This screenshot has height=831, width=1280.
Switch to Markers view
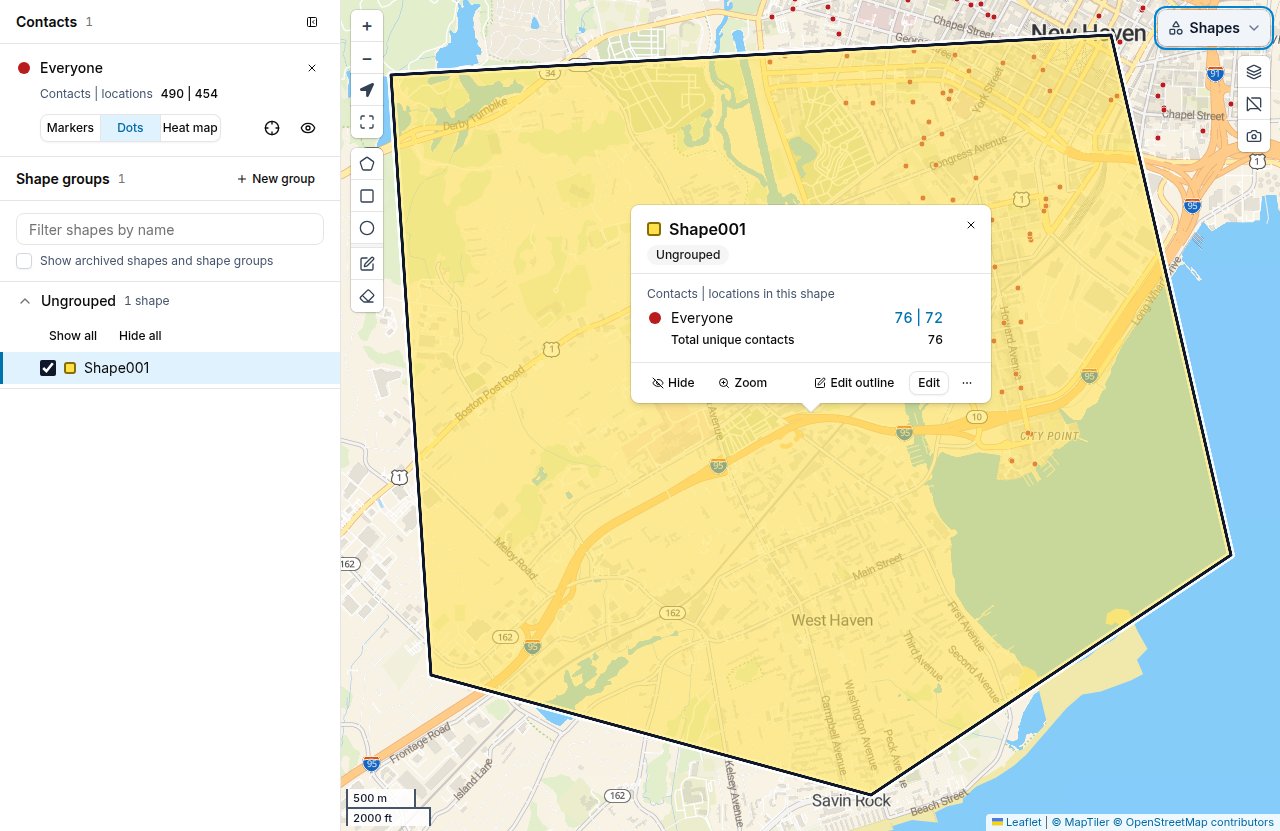70,128
